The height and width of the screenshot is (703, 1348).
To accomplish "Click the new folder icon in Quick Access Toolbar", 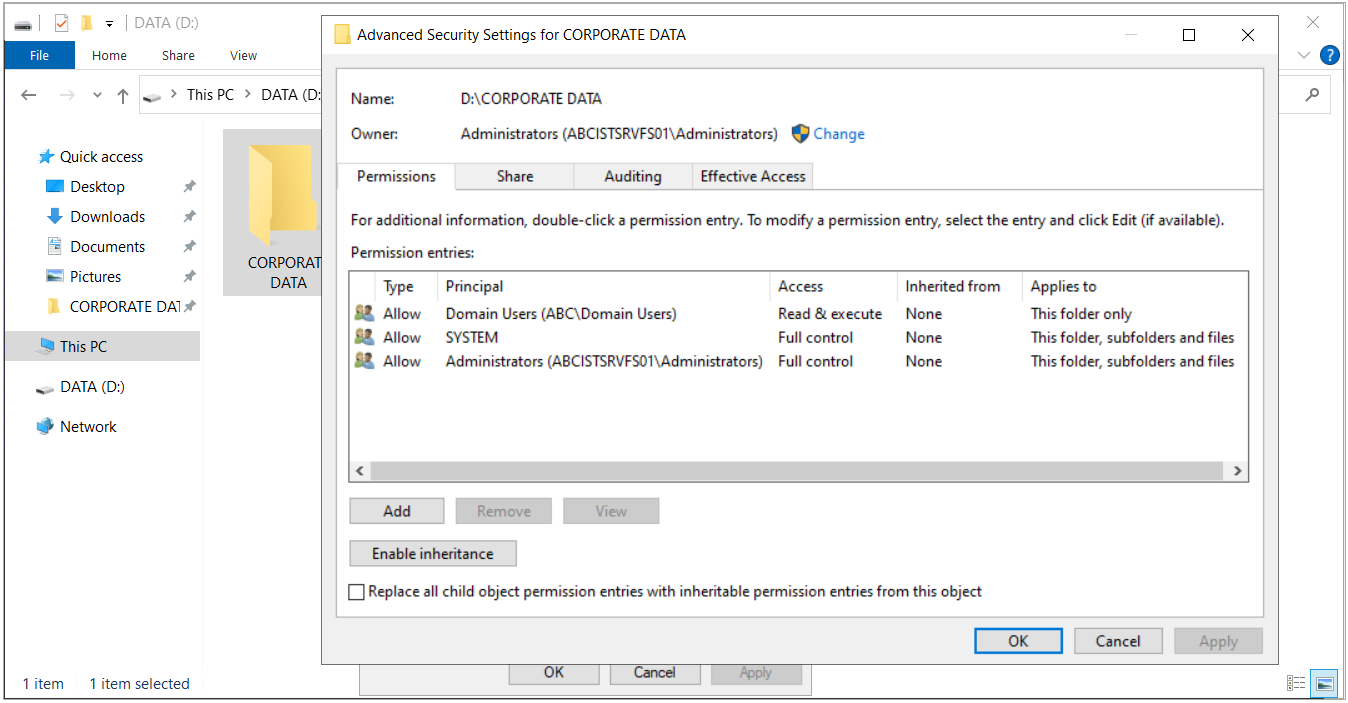I will (87, 22).
